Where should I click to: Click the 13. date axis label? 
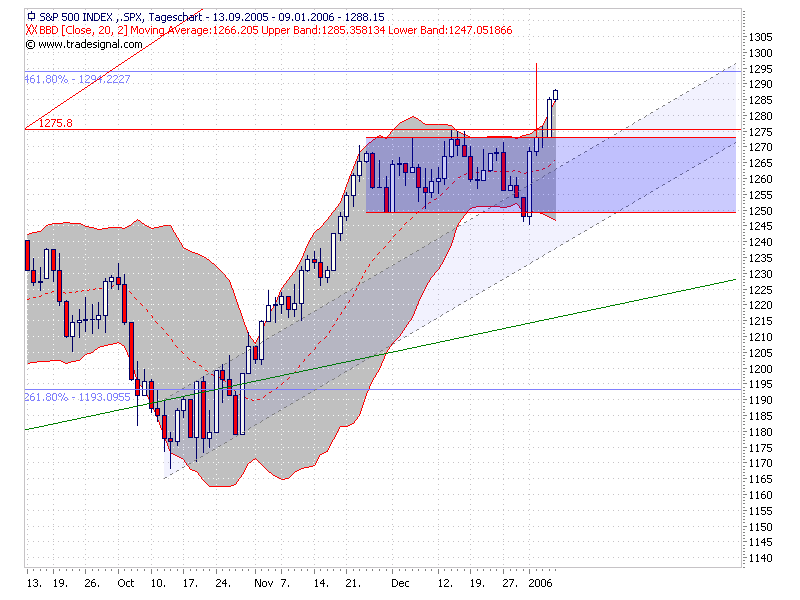34,583
